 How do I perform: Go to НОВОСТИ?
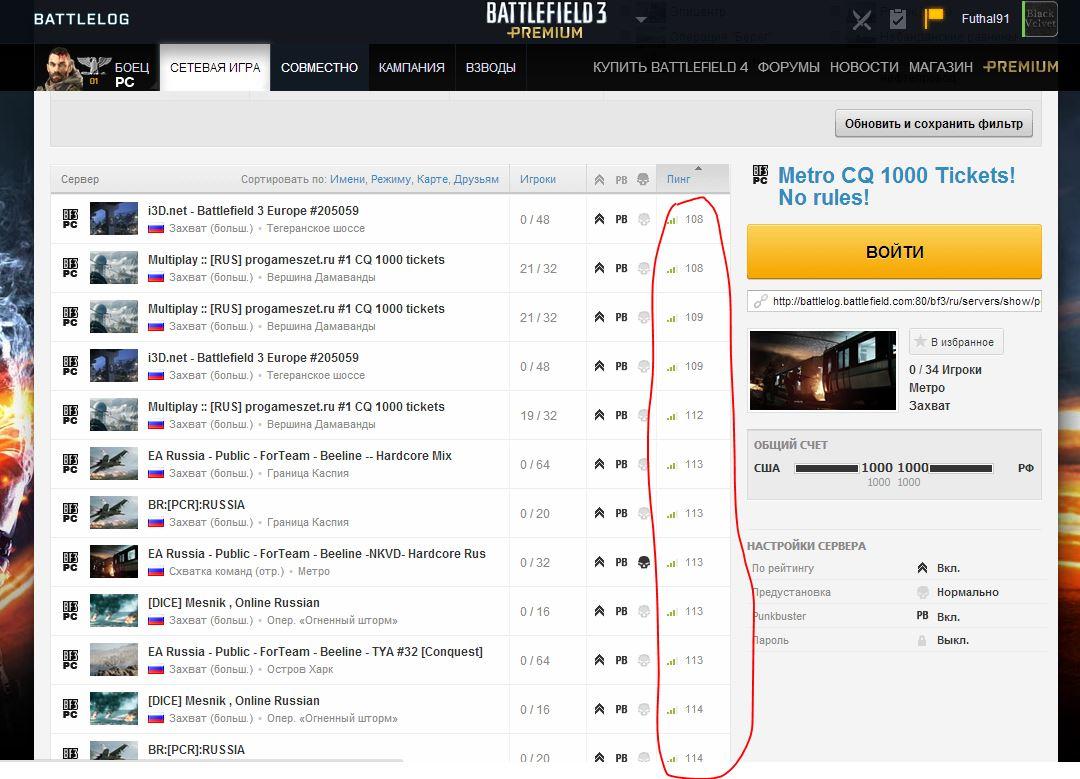coord(864,67)
